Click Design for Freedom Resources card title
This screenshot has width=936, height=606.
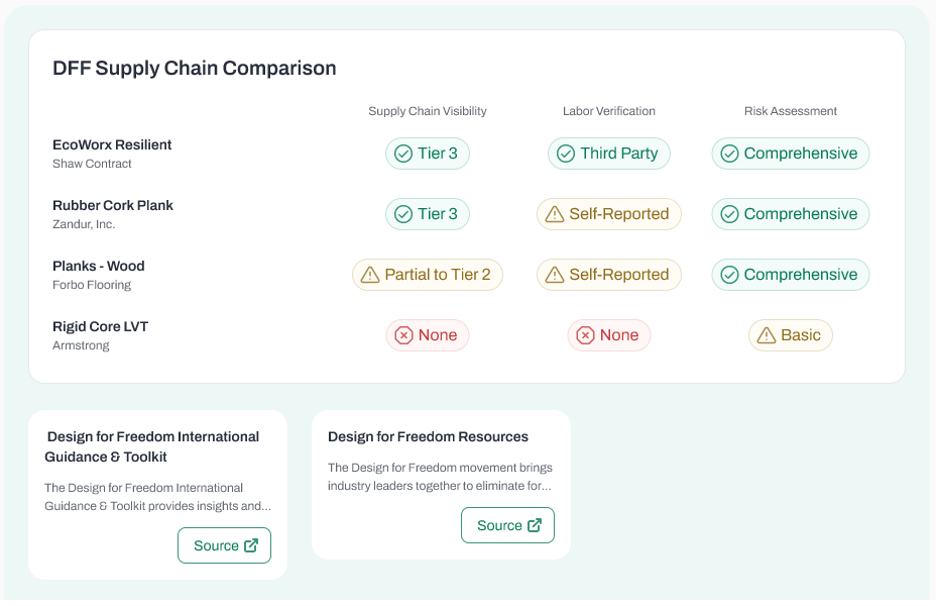click(428, 437)
